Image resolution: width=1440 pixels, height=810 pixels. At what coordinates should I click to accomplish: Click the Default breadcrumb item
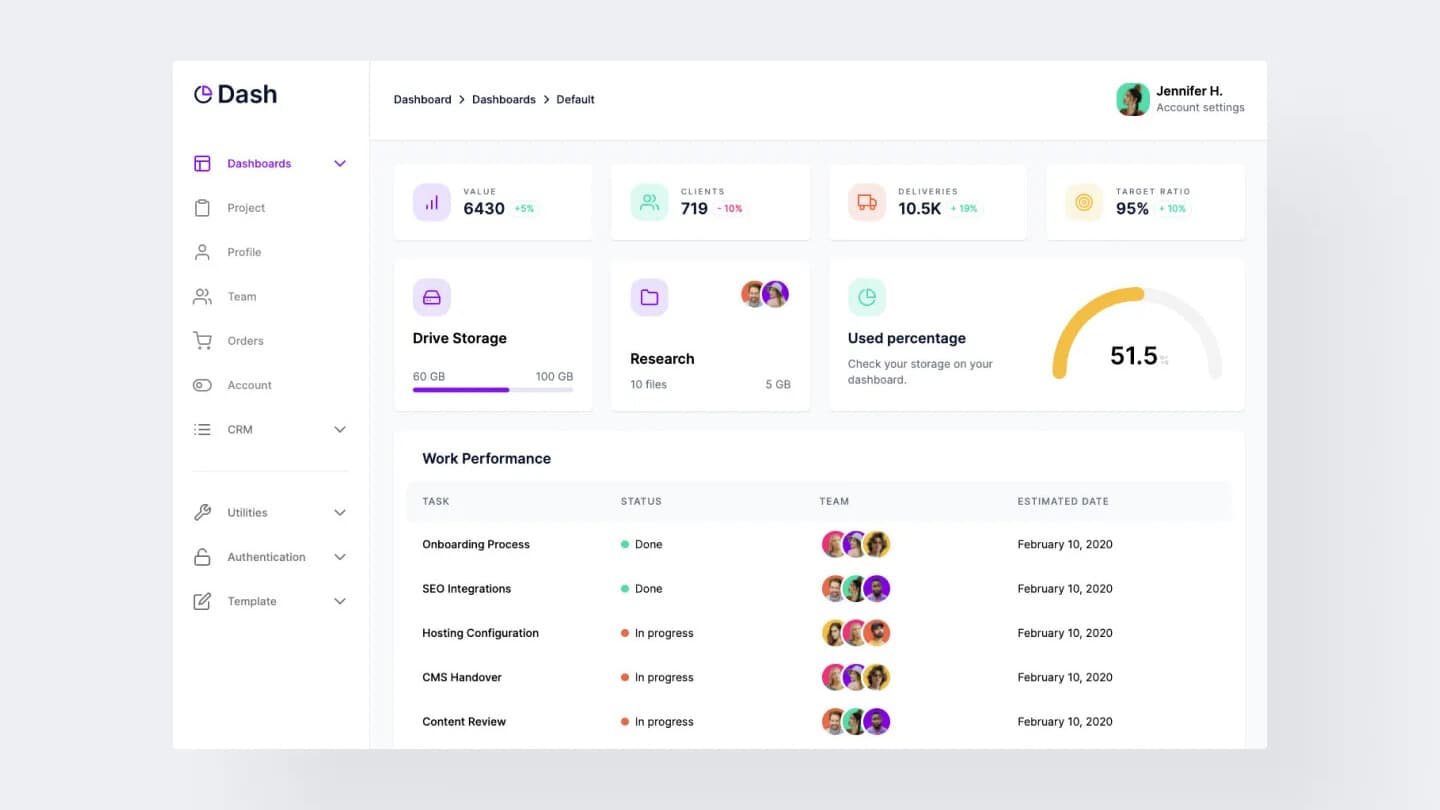click(x=575, y=99)
